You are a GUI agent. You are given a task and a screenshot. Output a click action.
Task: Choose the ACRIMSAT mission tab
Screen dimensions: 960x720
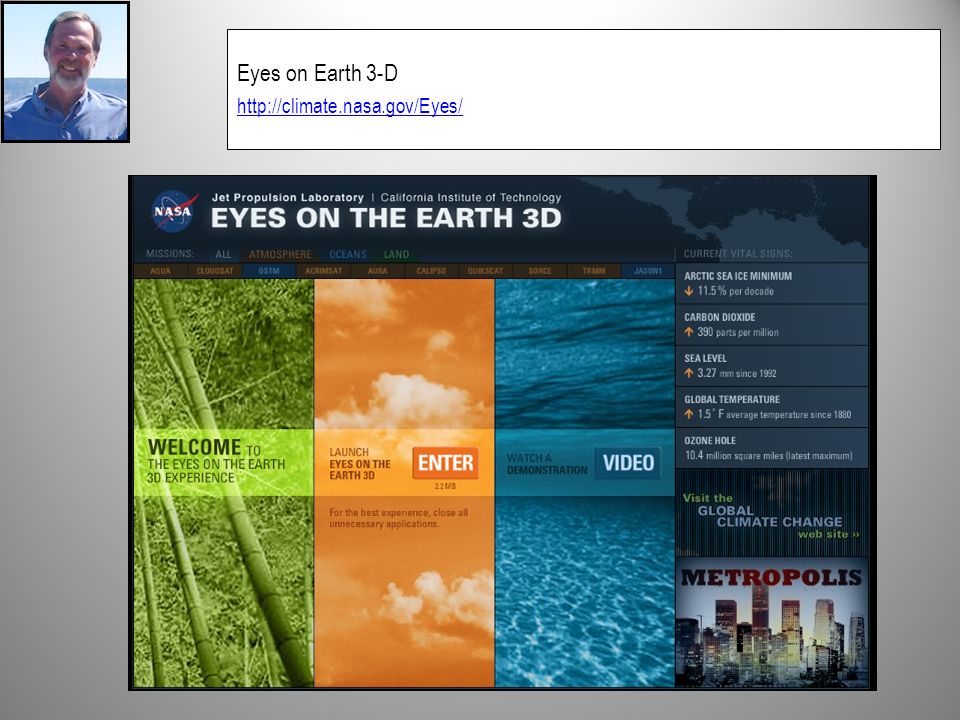coord(323,271)
